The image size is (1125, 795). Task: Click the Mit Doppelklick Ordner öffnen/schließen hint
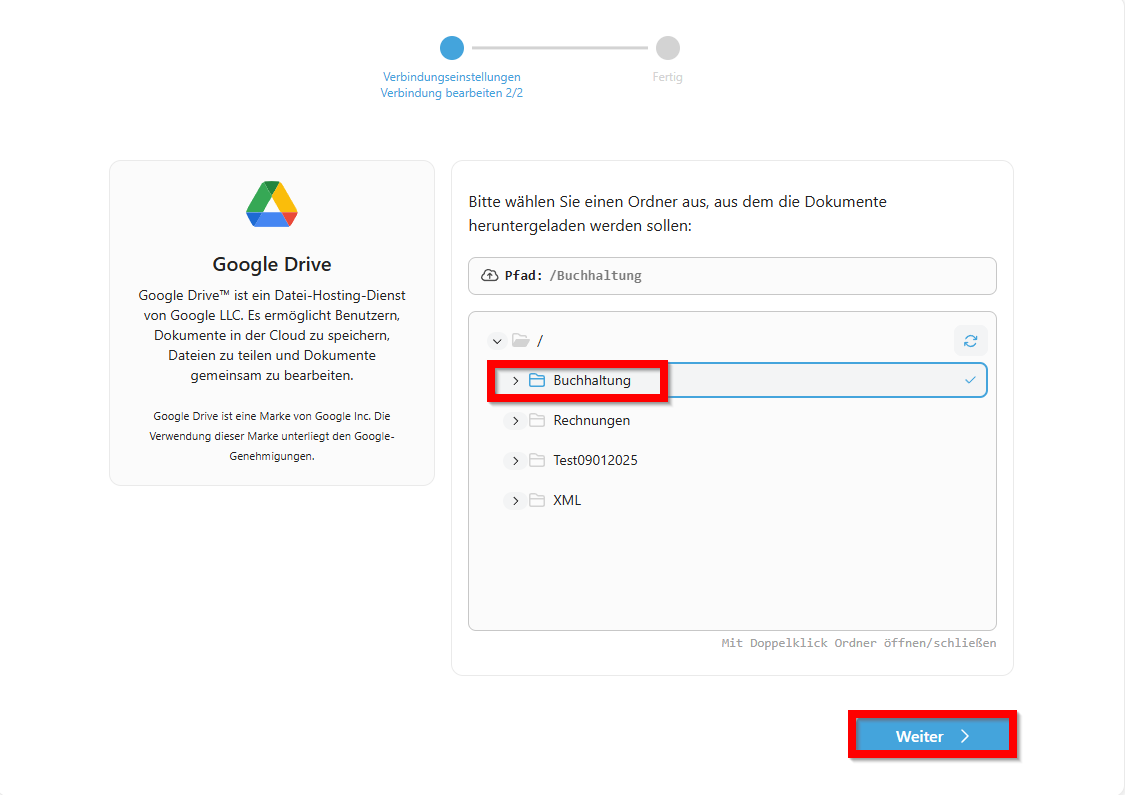[x=859, y=643]
